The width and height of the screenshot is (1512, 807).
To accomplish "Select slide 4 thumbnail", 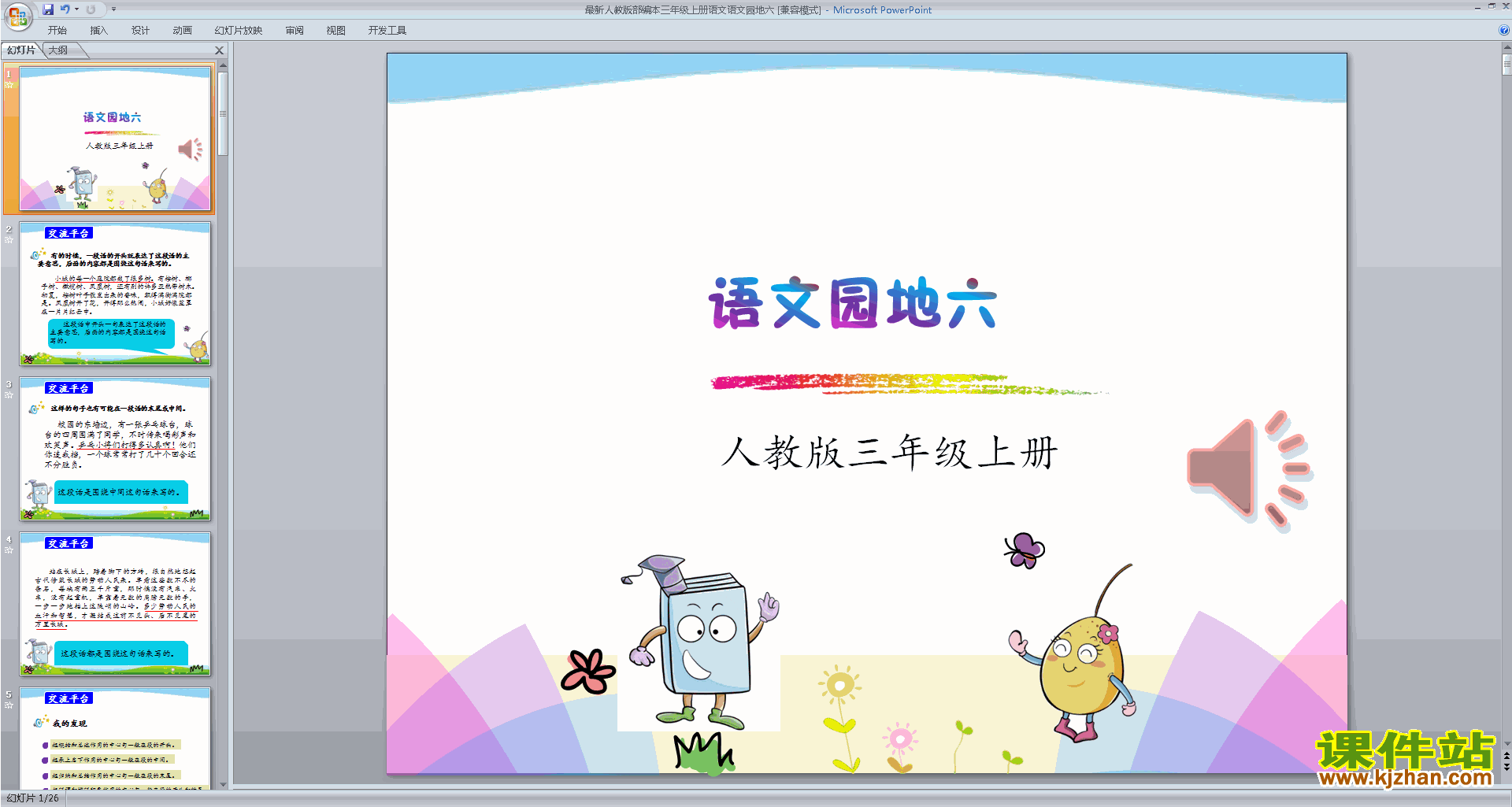I will (x=115, y=604).
